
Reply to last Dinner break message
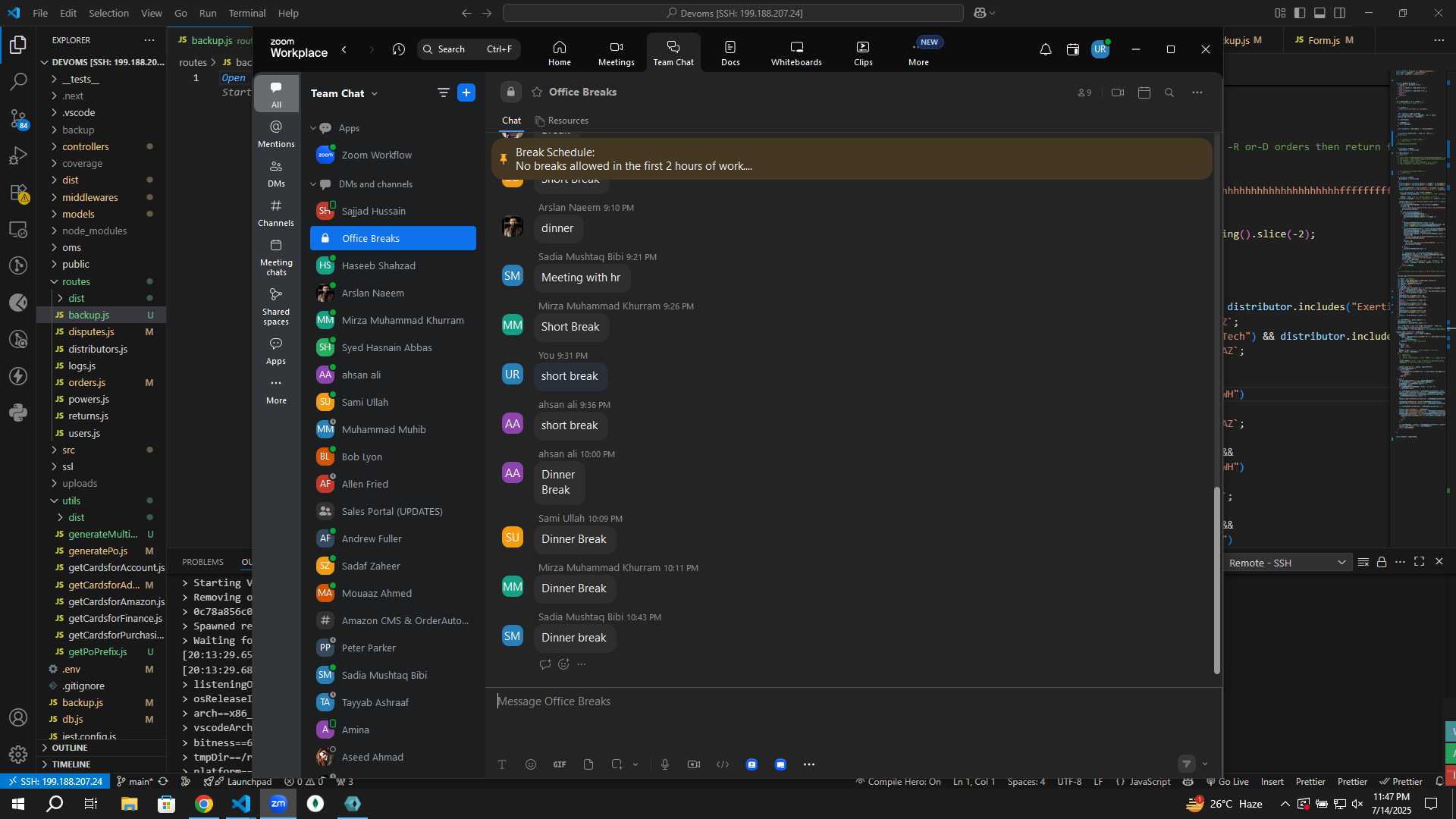coord(544,664)
